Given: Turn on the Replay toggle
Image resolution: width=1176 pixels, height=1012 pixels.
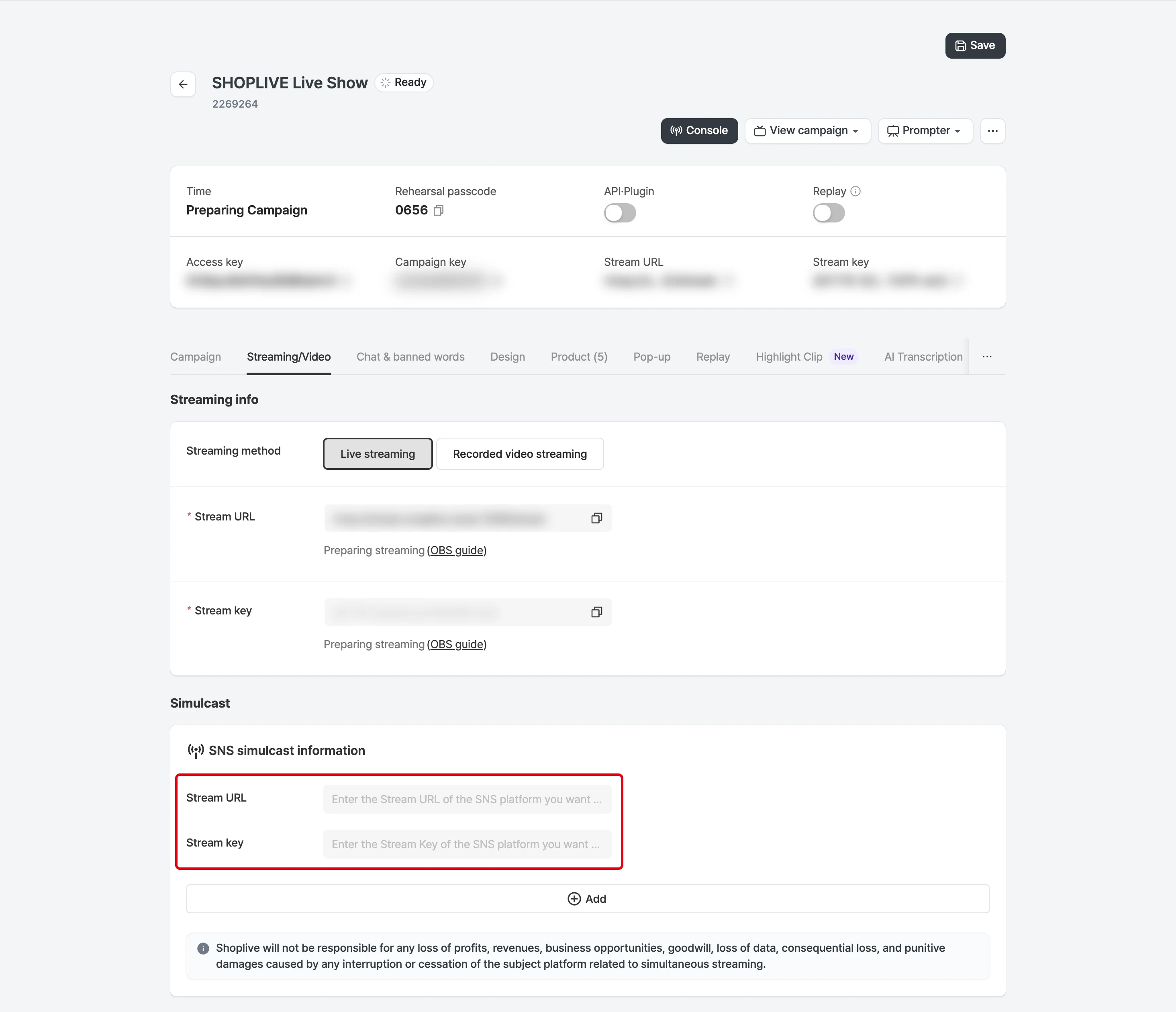Looking at the screenshot, I should point(829,213).
